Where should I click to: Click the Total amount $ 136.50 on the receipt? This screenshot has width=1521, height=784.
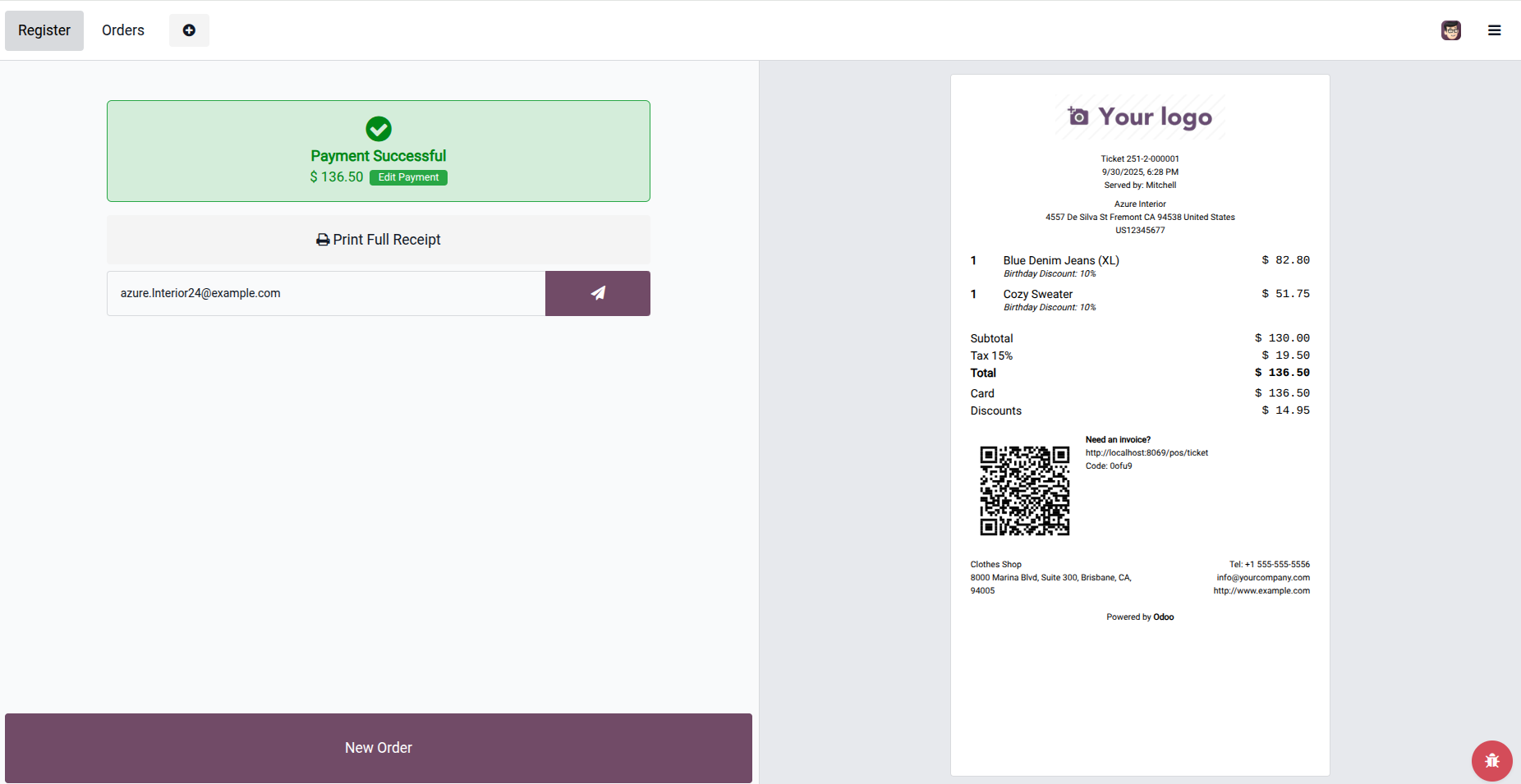[1282, 373]
